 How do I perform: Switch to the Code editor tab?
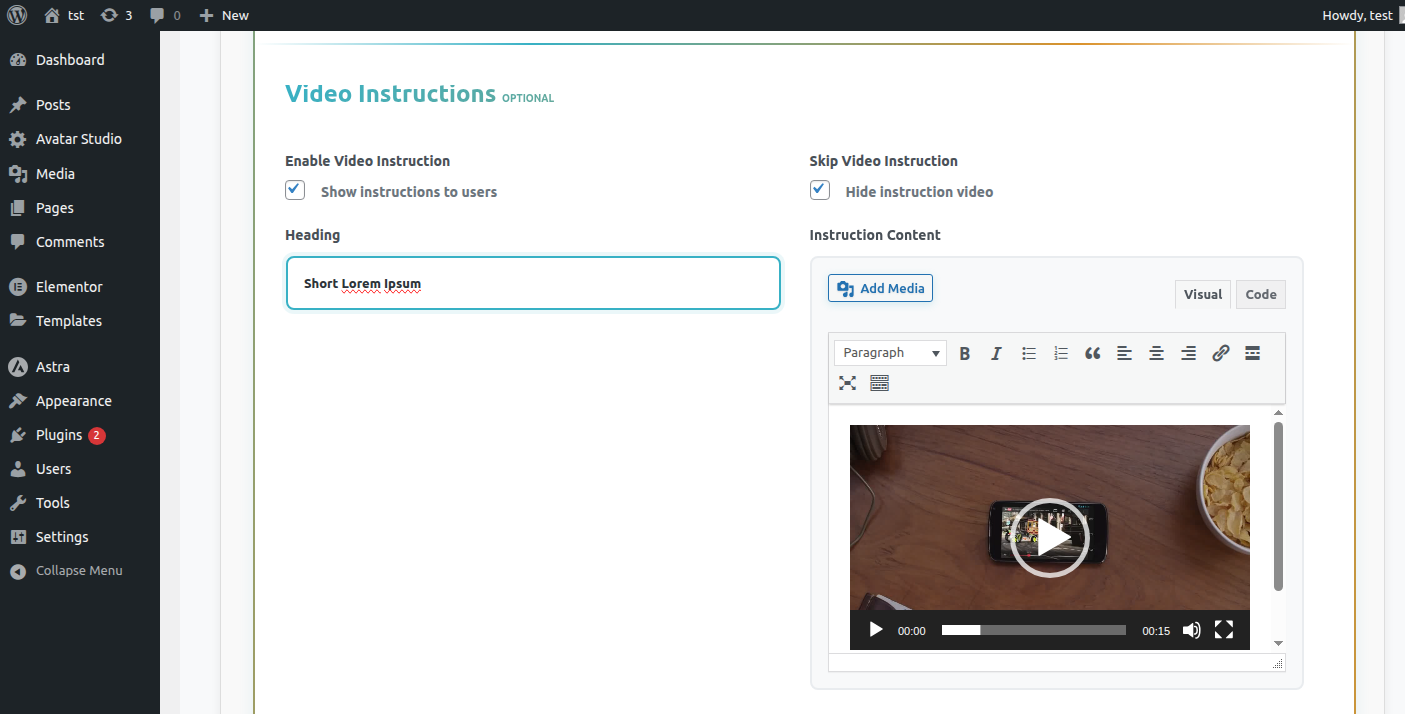click(1260, 294)
